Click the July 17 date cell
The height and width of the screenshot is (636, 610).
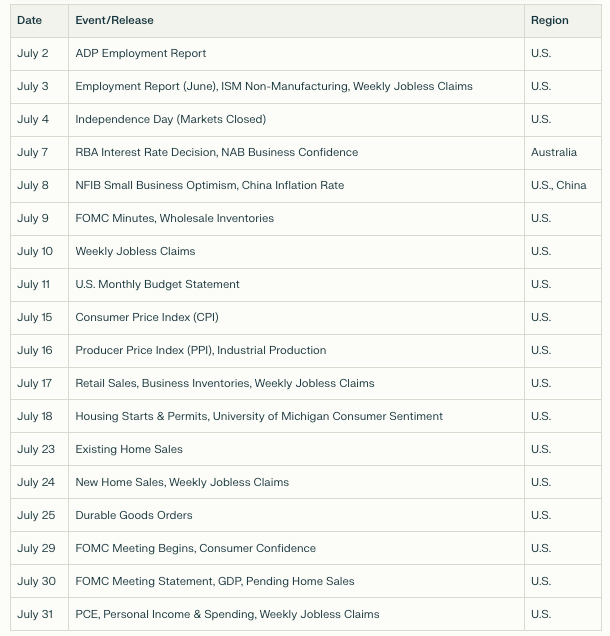34,383
